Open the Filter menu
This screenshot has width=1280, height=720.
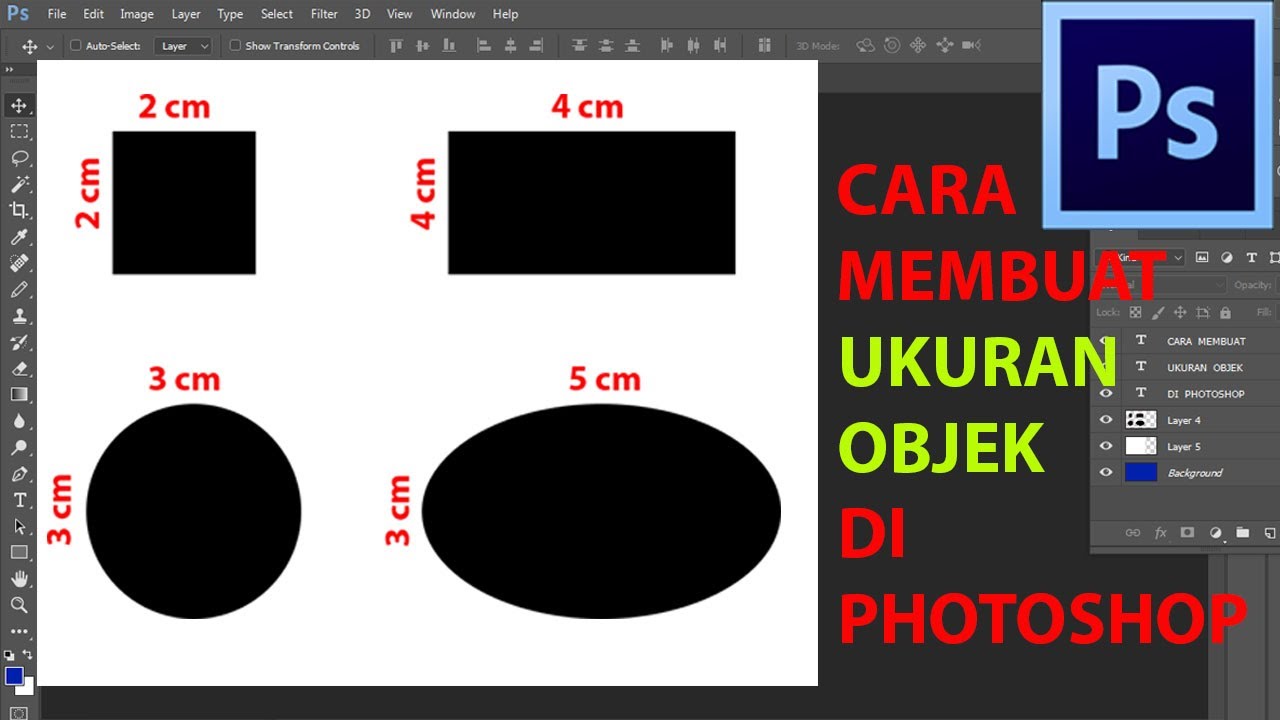(x=324, y=14)
